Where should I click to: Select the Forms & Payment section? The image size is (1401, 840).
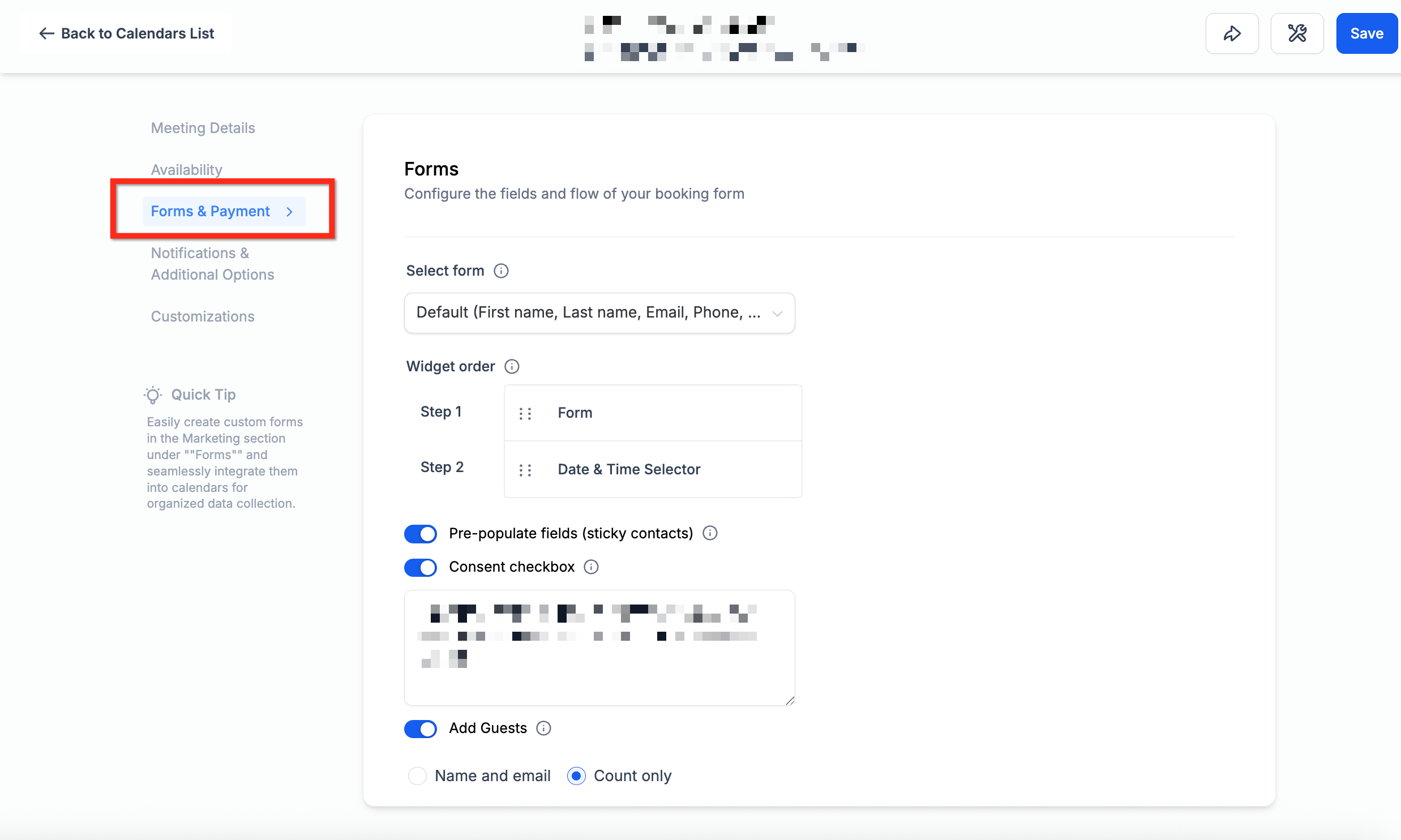click(224, 212)
